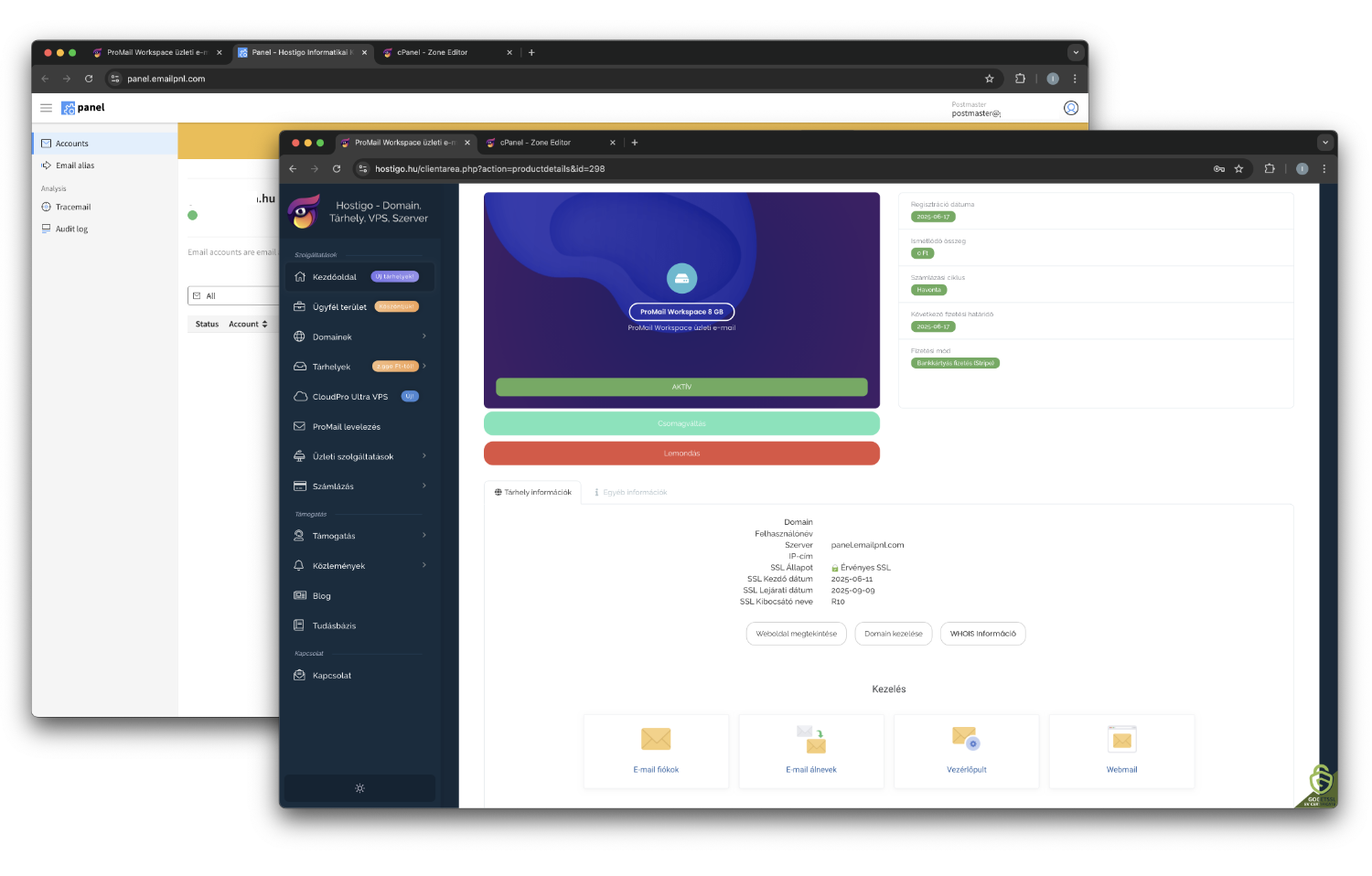The height and width of the screenshot is (876, 1372).
Task: Open the Webmail tile
Action: coord(1122,751)
